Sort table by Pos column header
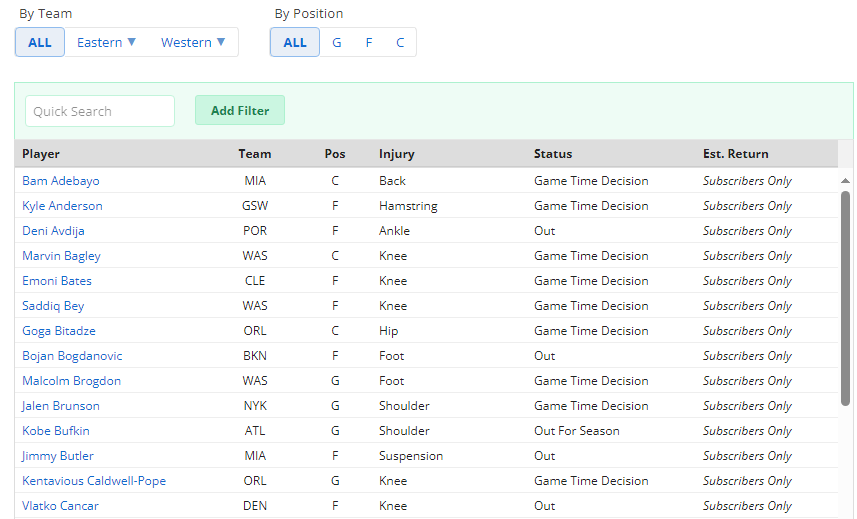The width and height of the screenshot is (857, 519). point(335,154)
